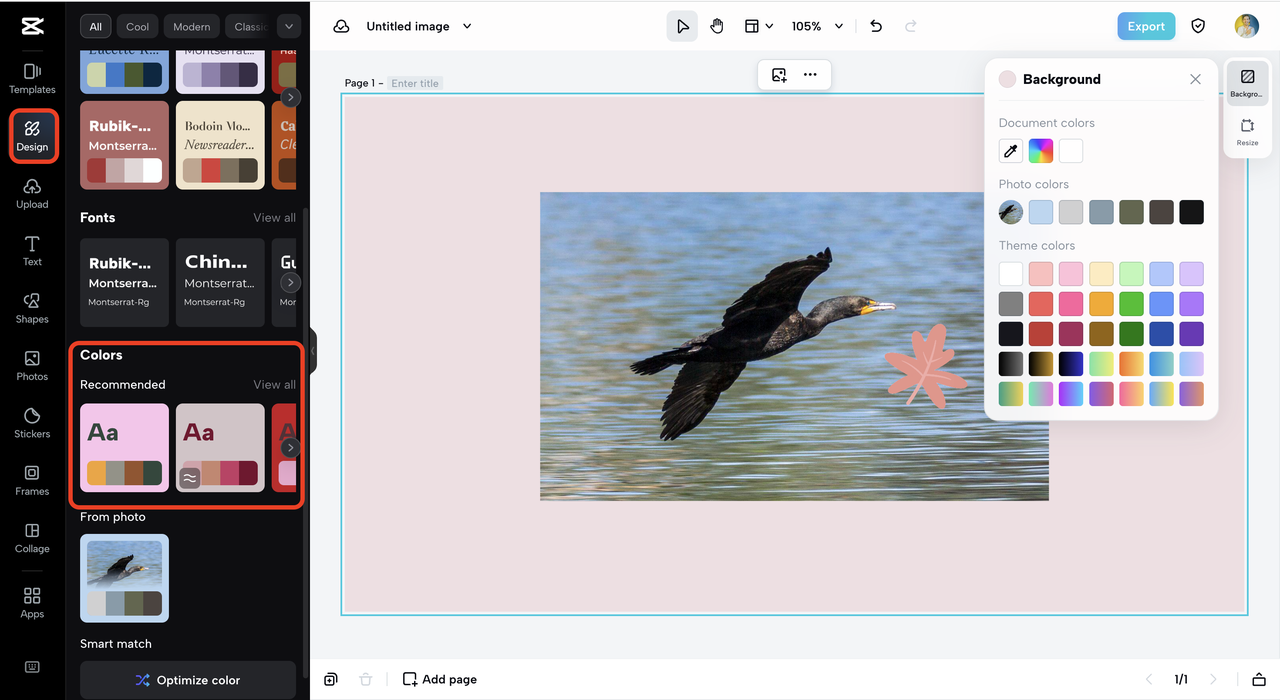The image size is (1280, 700).
Task: Open the user profile avatar
Action: point(1246,26)
